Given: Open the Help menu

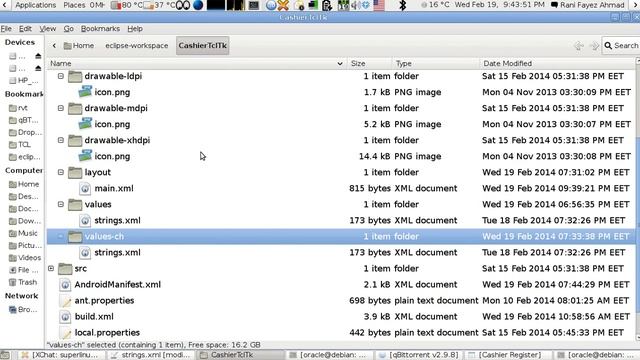Looking at the screenshot, I should tap(135, 29).
